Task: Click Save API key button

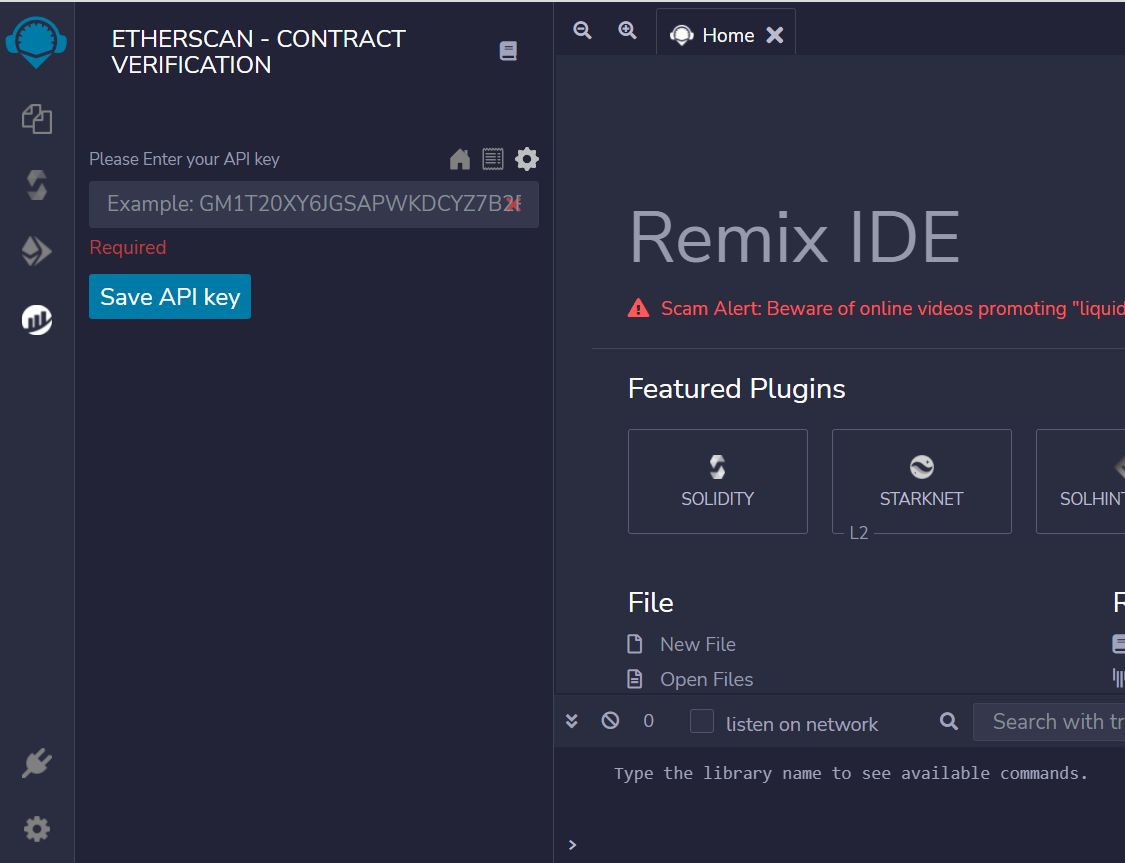Action: [x=170, y=296]
